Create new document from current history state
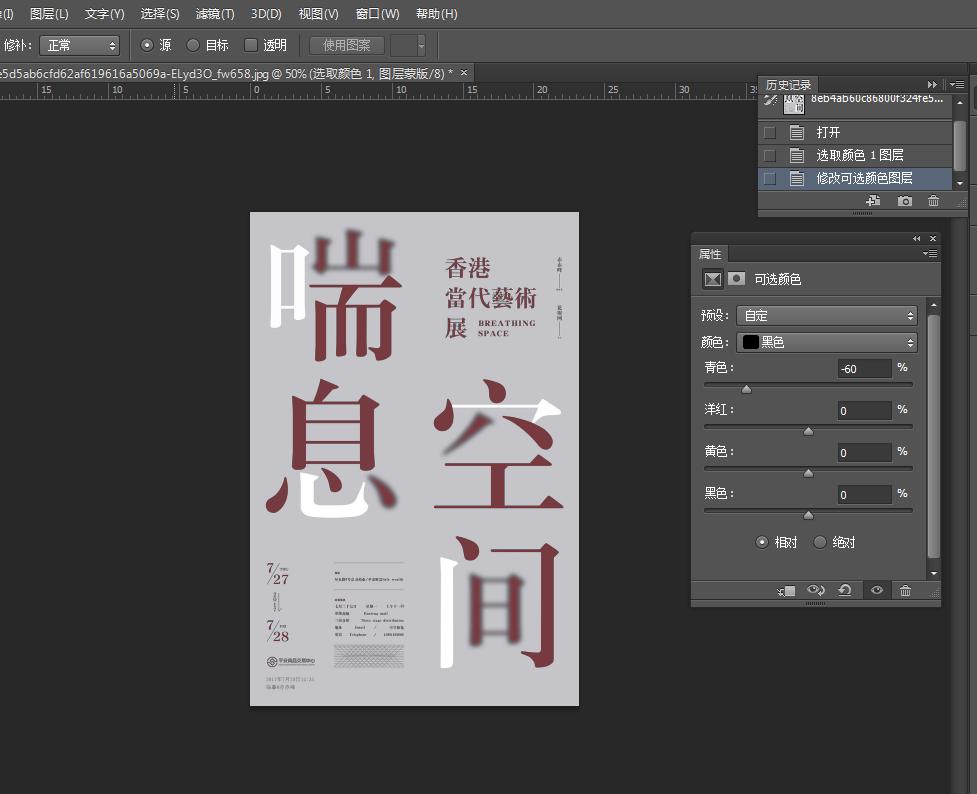 point(872,200)
